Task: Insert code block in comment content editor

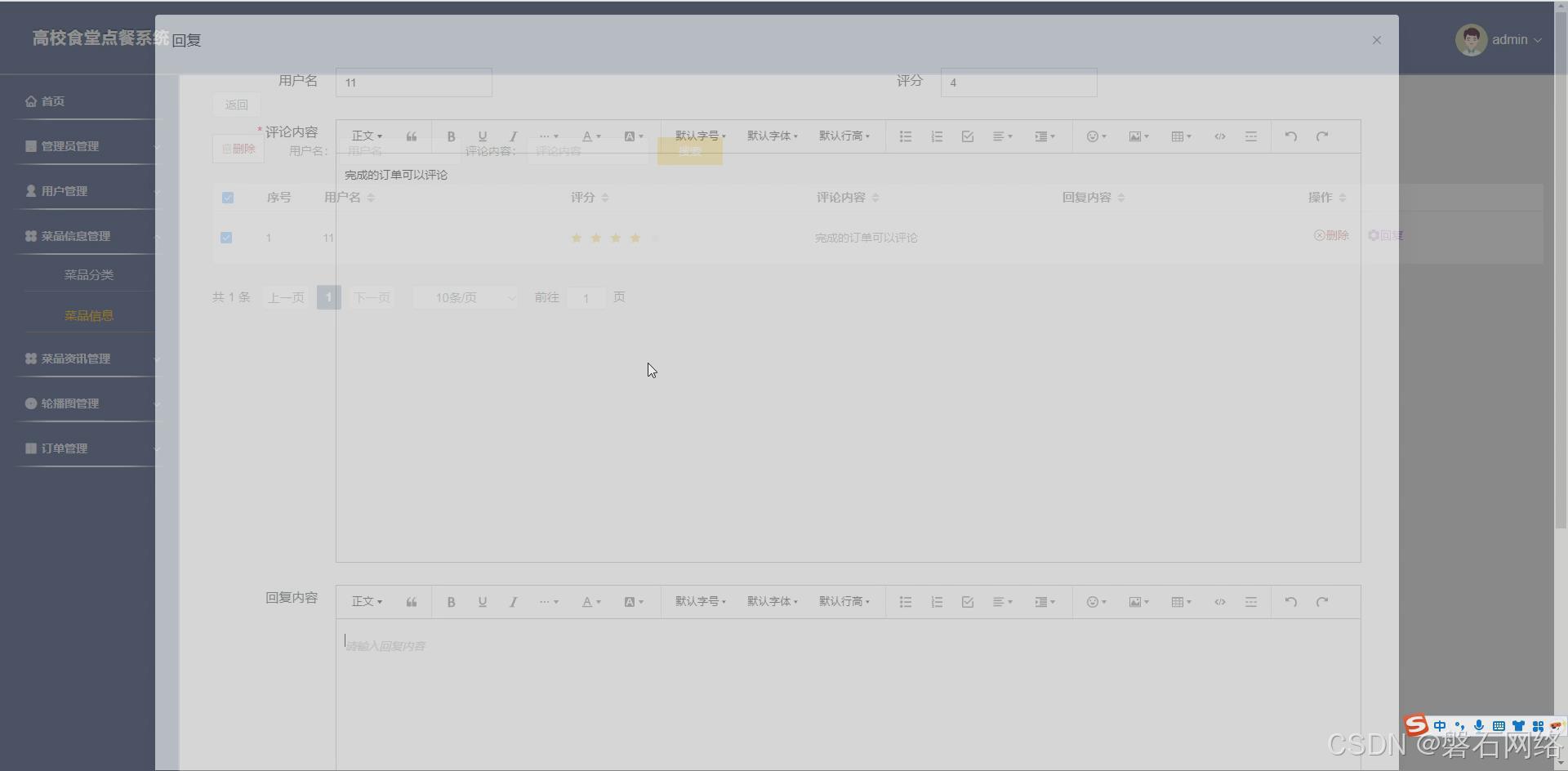Action: (1219, 136)
